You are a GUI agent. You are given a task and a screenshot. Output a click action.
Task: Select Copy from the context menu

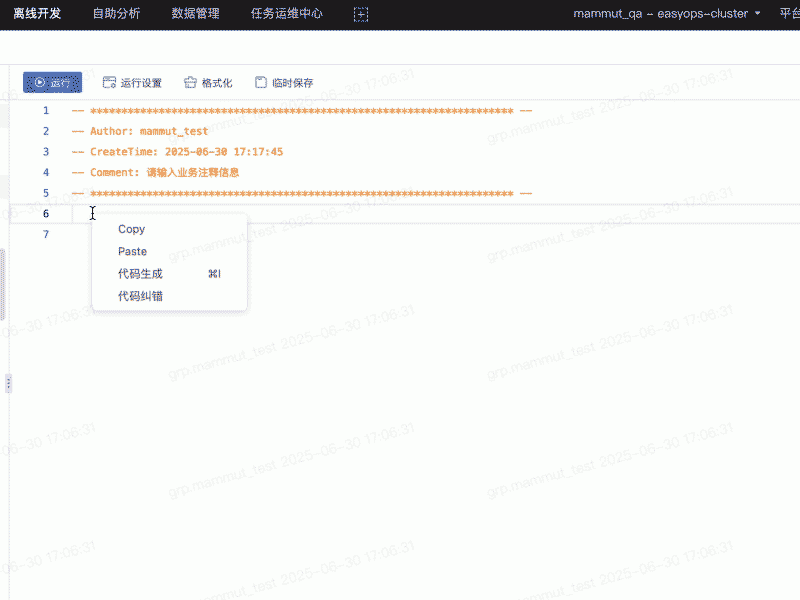click(x=131, y=229)
